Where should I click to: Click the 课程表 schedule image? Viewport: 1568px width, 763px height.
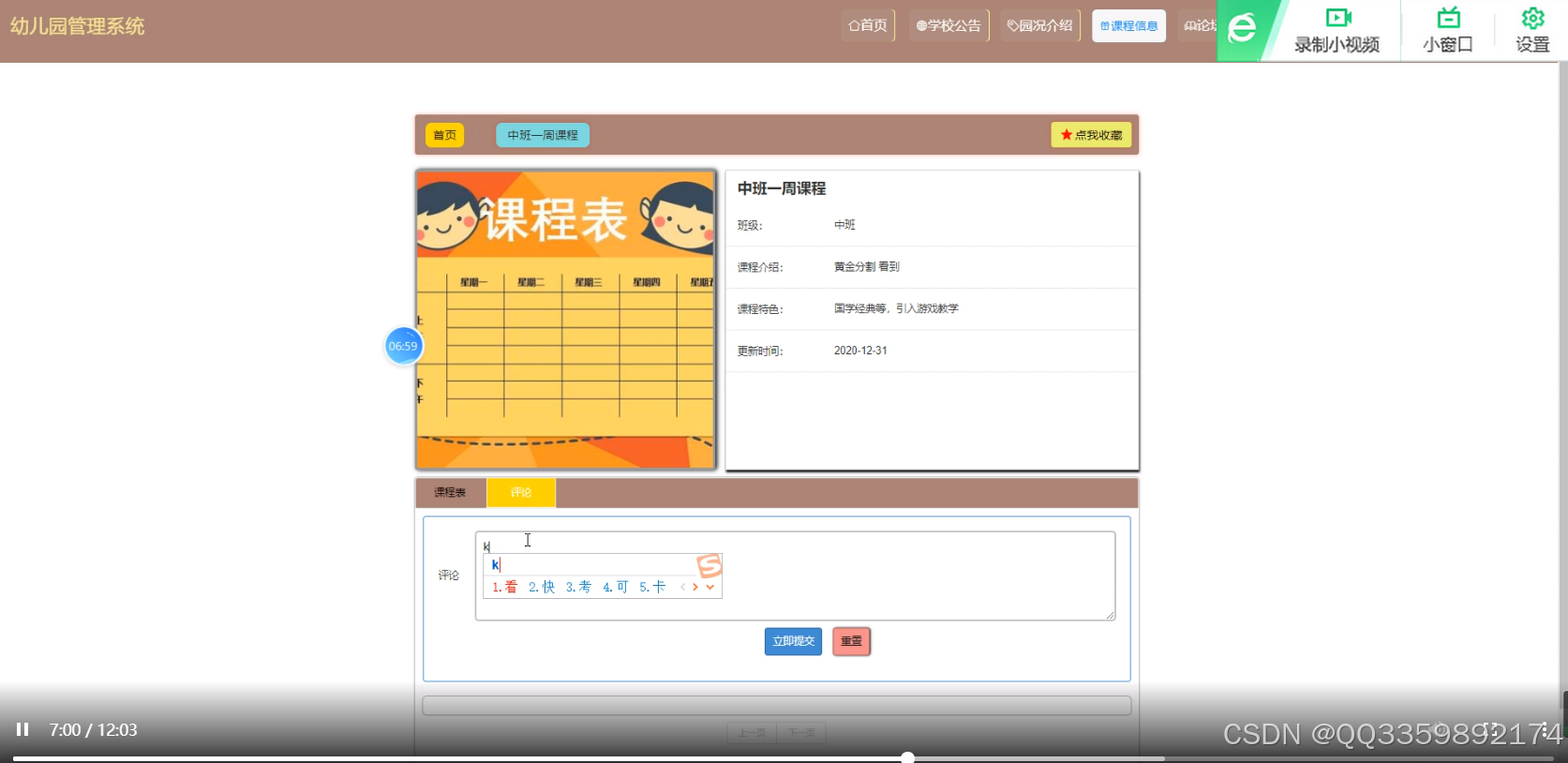click(566, 320)
